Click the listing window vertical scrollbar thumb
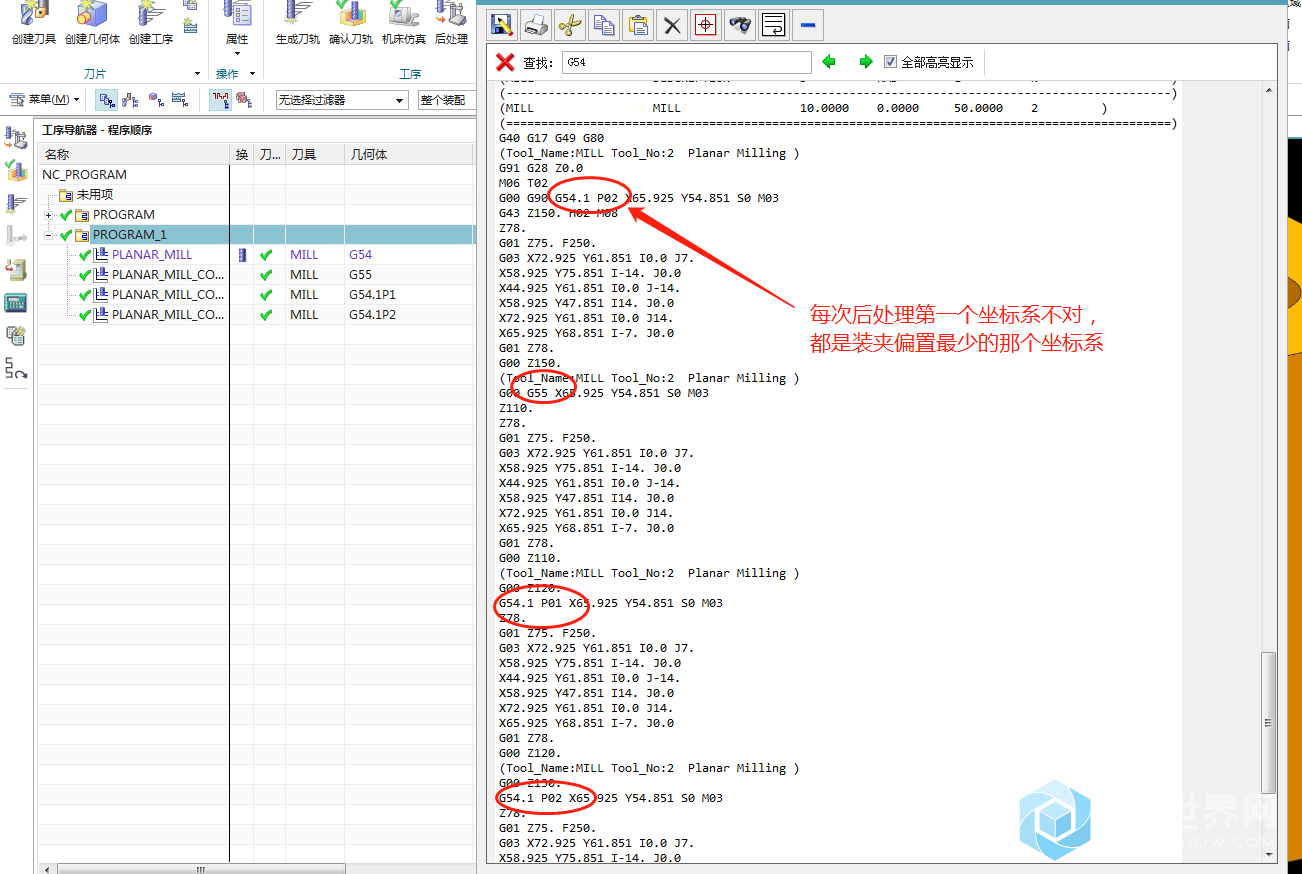1302x874 pixels. point(1269,721)
